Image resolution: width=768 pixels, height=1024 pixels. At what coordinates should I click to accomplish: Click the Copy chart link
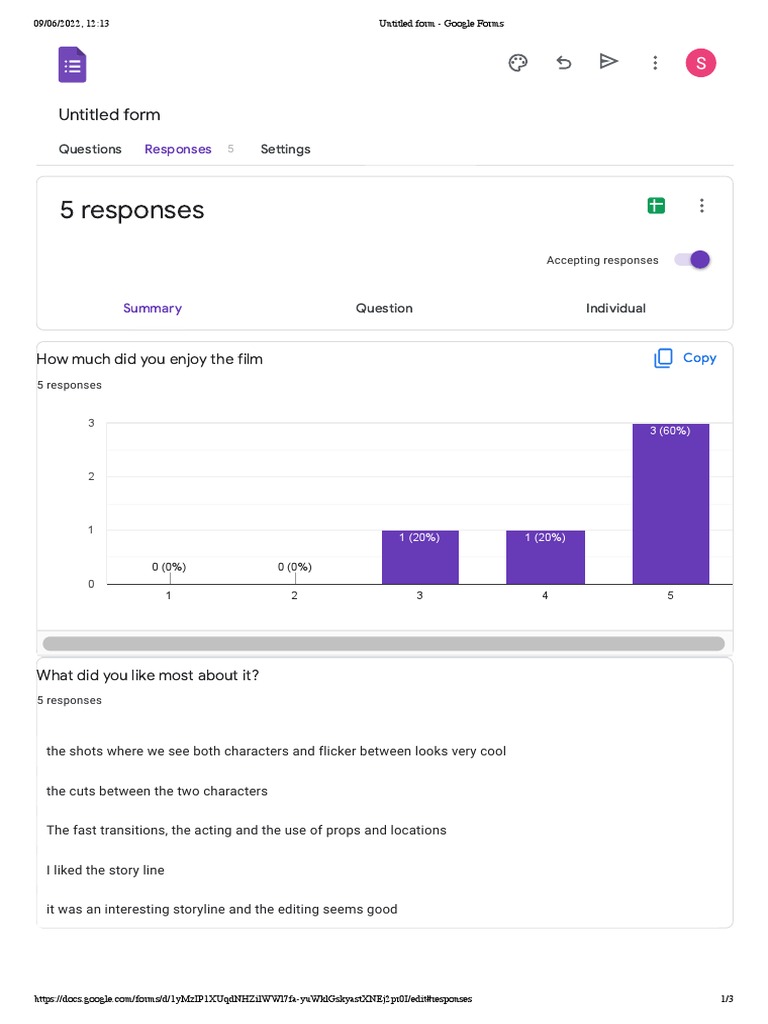tap(699, 358)
